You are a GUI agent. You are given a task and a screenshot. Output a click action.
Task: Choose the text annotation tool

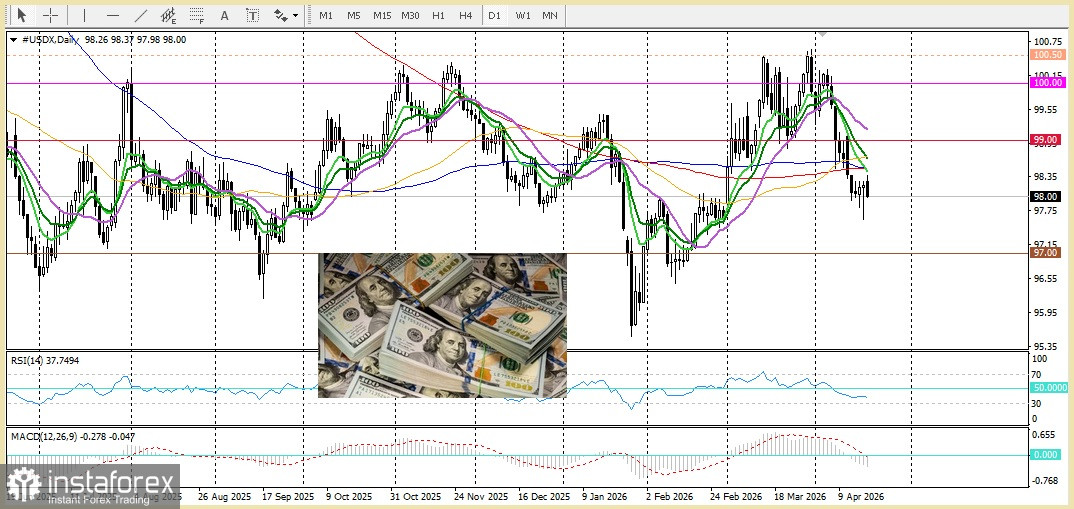224,16
